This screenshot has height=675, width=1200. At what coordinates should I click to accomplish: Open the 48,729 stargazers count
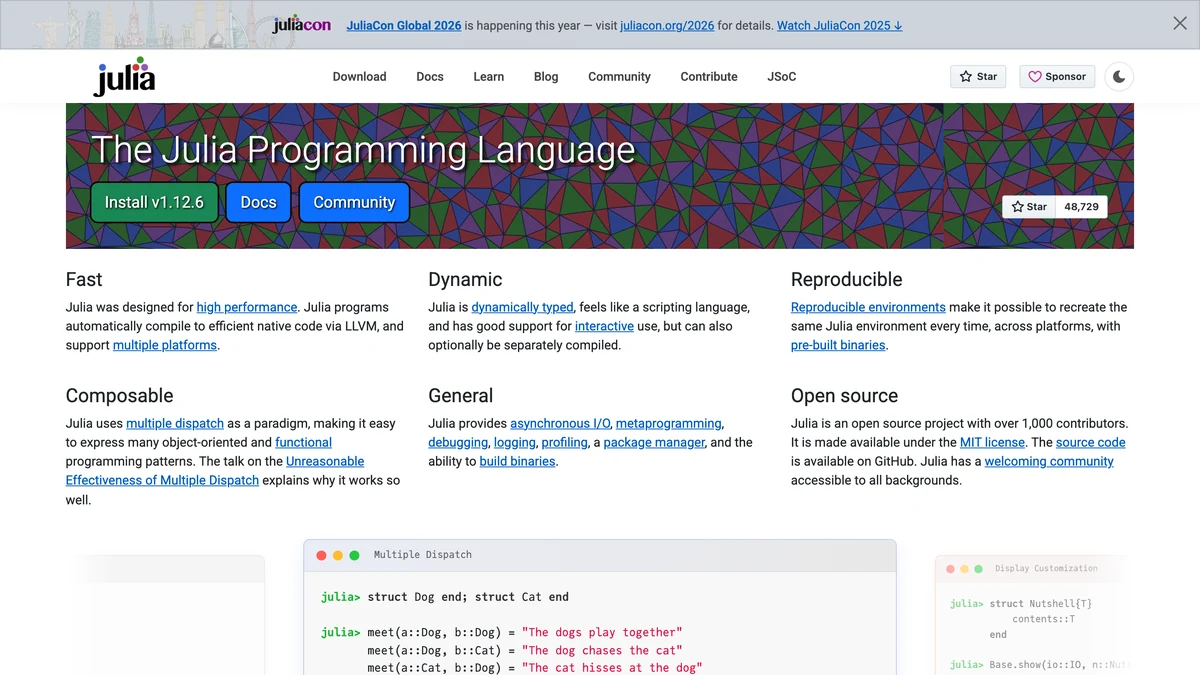[1081, 207]
